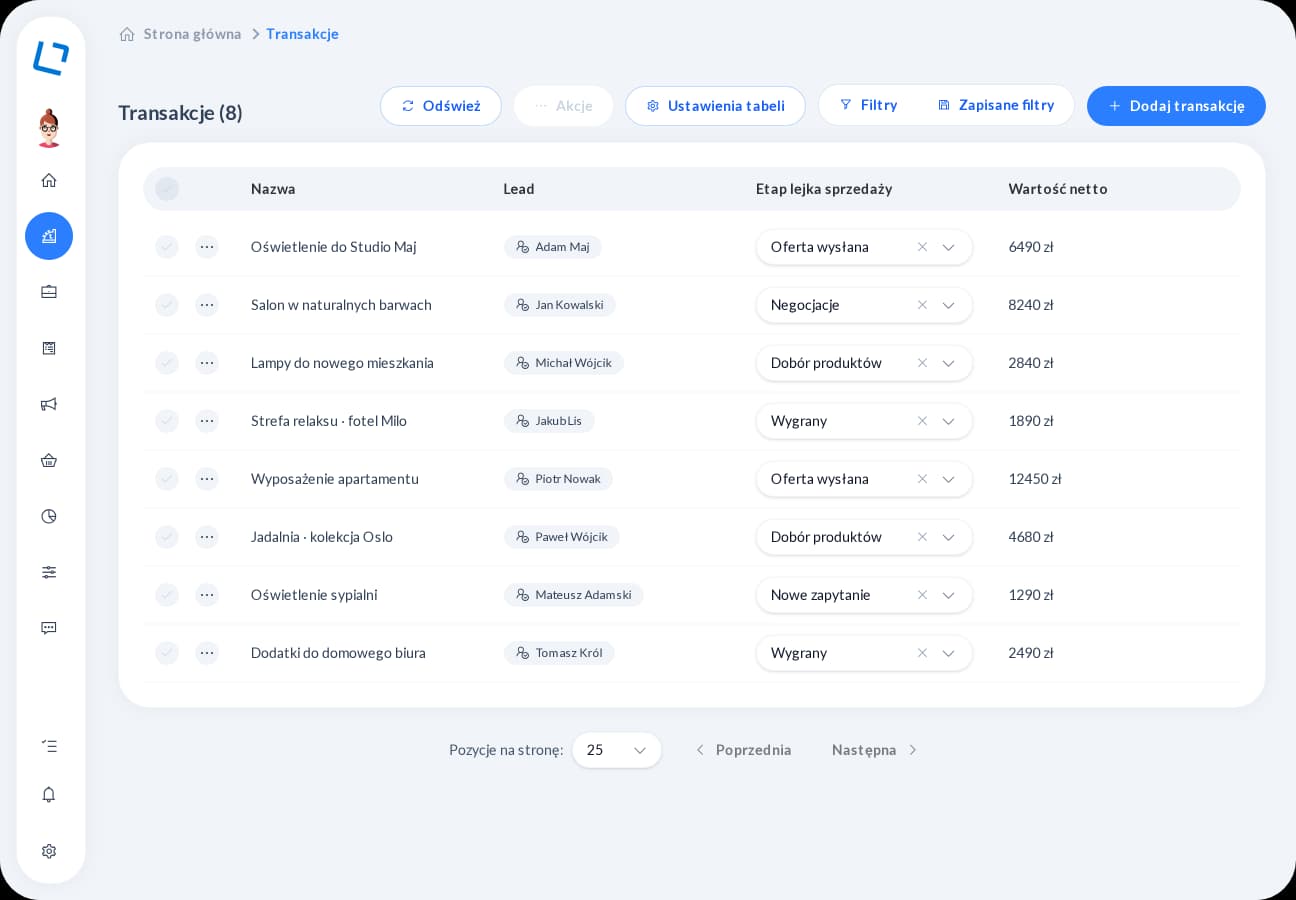Select the Lampy do nowego mieszkania checkbox
1296x900 pixels.
tap(167, 363)
